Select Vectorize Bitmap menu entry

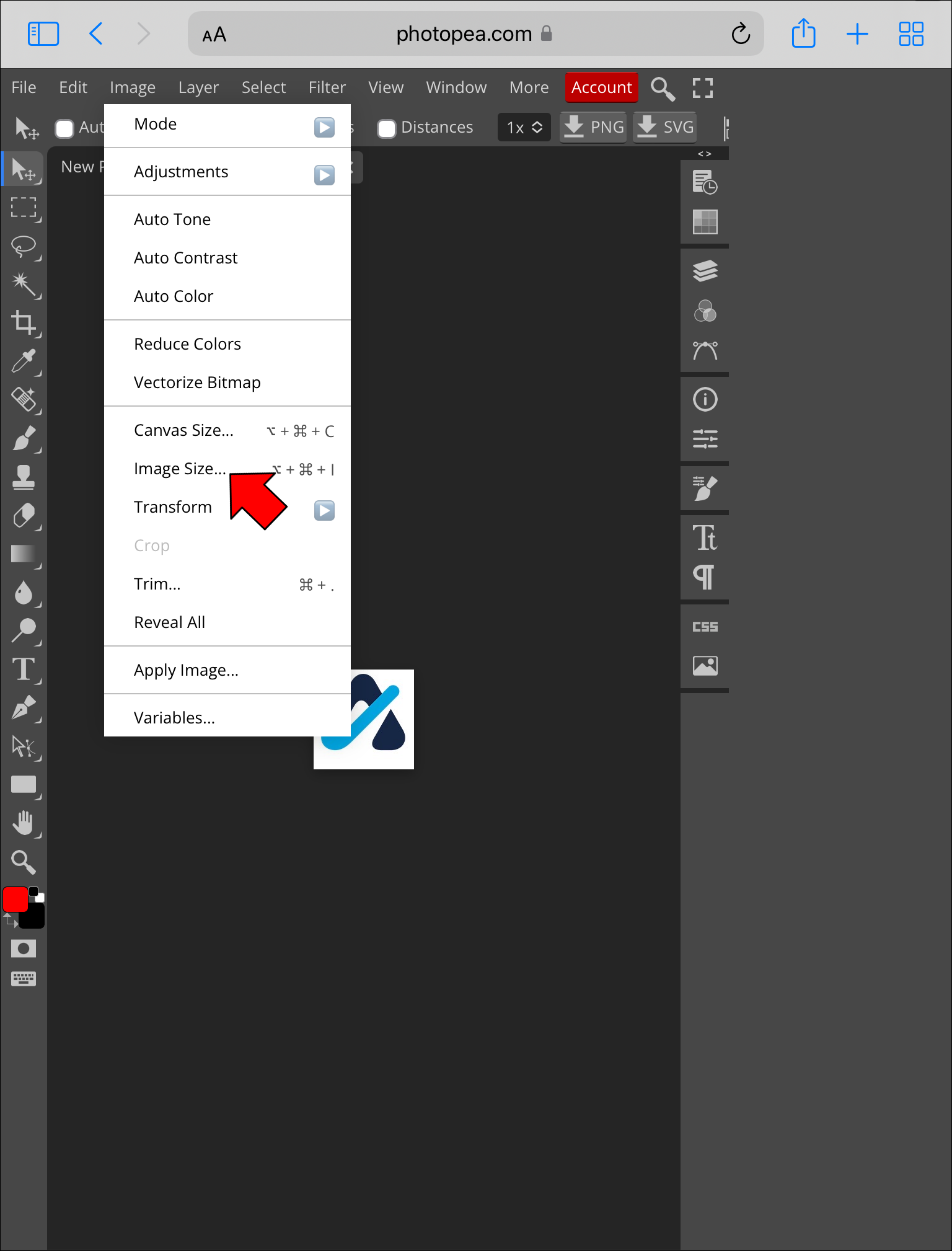pos(227,382)
